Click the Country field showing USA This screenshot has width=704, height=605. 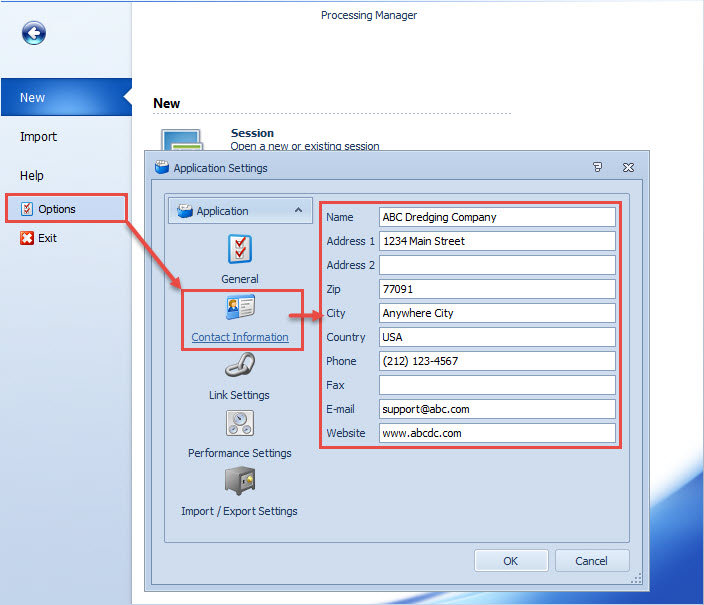(497, 337)
